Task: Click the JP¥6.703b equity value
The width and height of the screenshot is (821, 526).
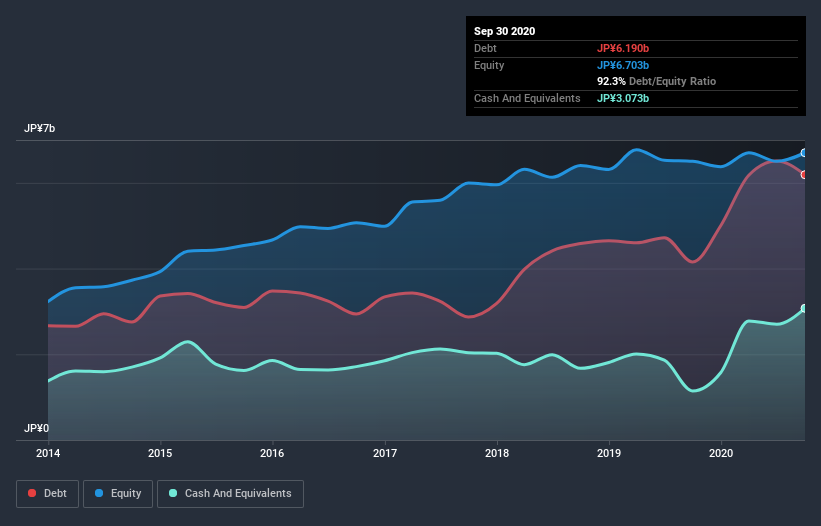Action: click(x=623, y=65)
